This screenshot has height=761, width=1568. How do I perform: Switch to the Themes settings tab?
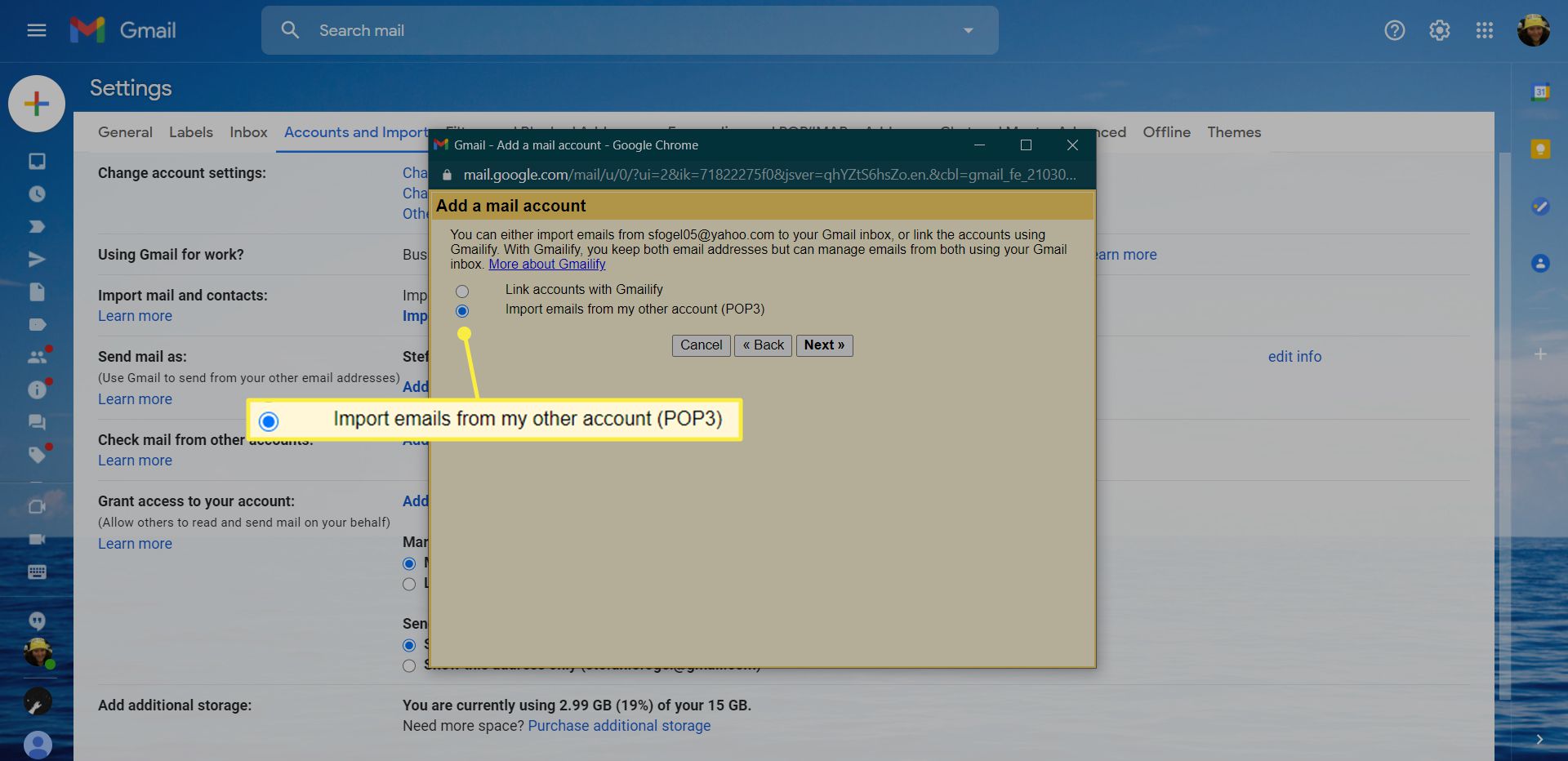pyautogui.click(x=1233, y=132)
